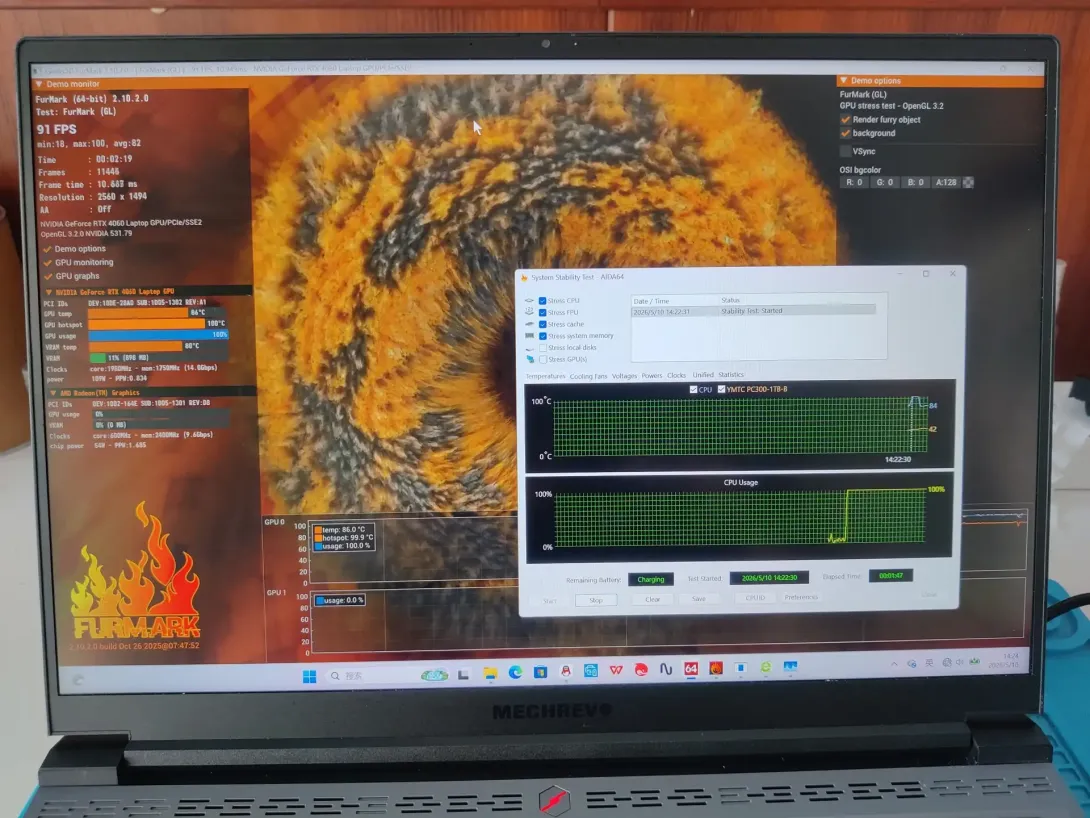
Task: Toggle GPU monitoring in Demo monitor
Action: (48, 263)
